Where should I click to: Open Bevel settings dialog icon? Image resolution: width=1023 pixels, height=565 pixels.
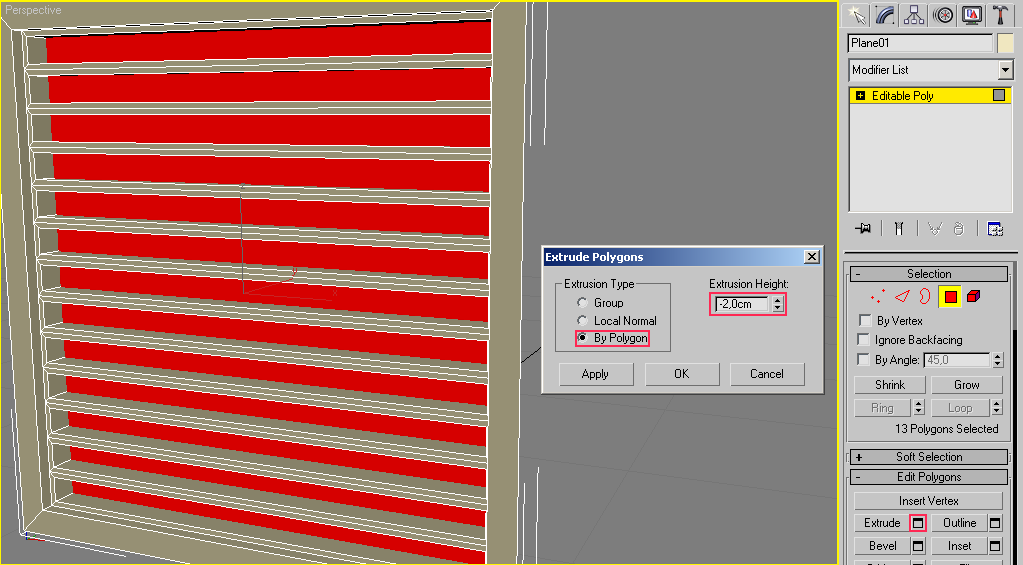coord(918,546)
